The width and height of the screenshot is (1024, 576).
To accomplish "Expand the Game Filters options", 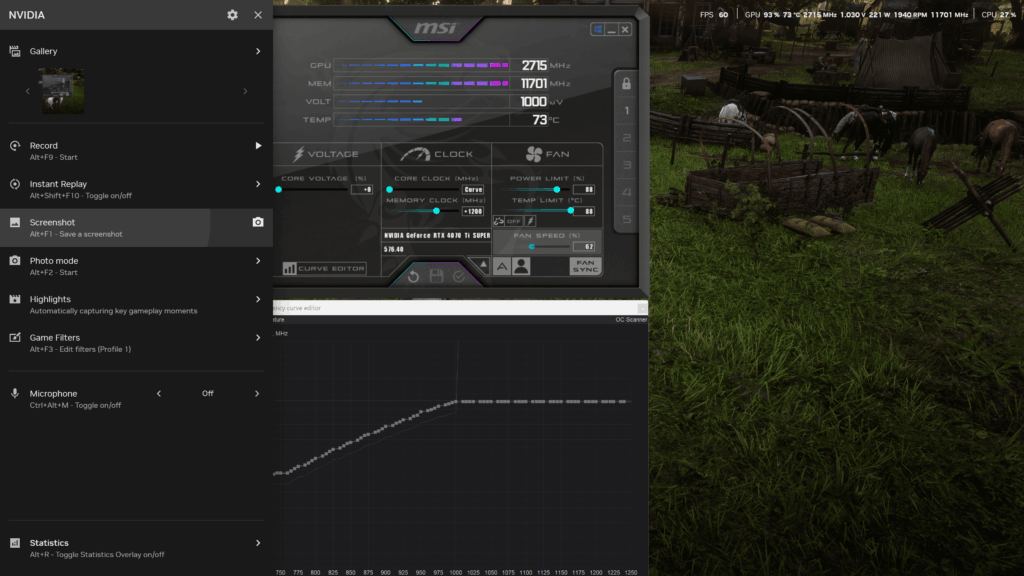I will tap(258, 338).
